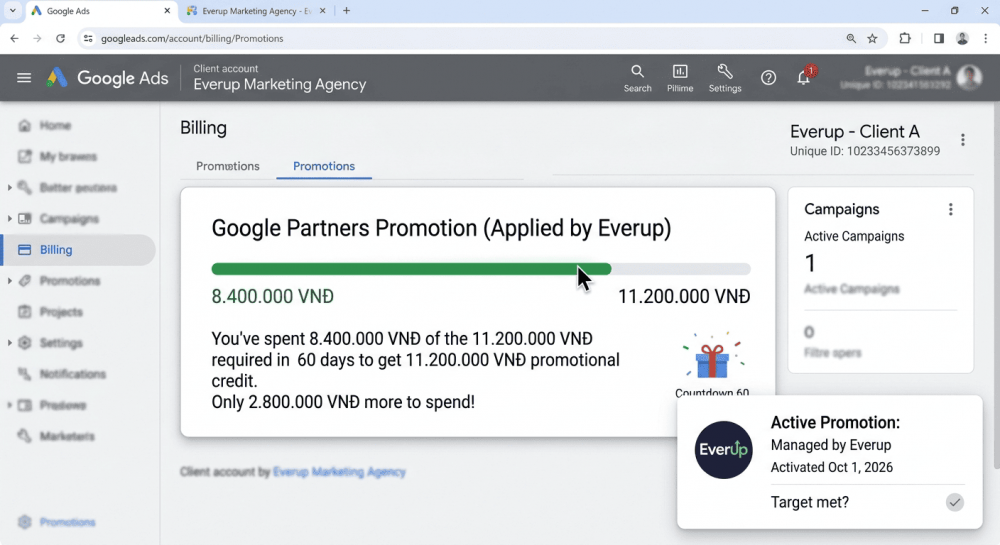Open the Everup Marketing Agency link

(339, 472)
